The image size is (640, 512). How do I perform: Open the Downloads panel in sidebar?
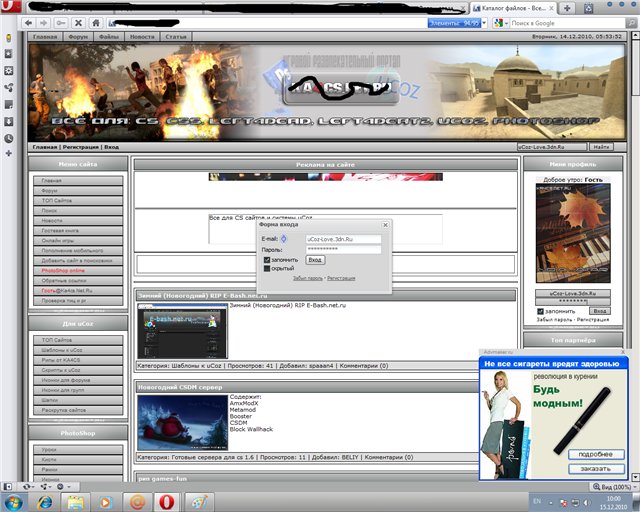tap(8, 121)
